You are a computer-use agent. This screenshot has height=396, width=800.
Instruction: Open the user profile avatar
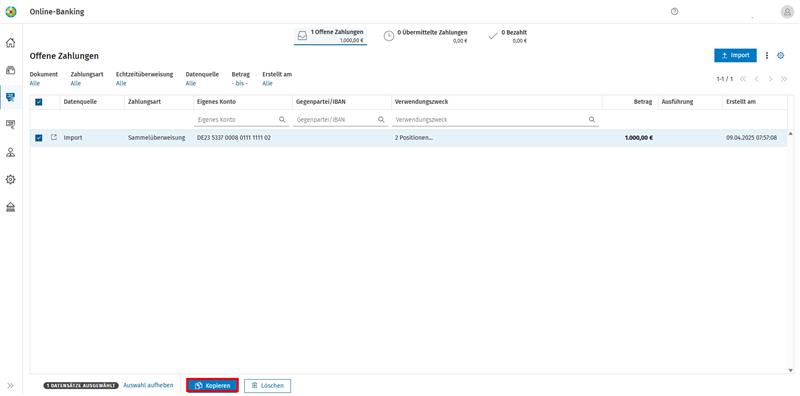(x=787, y=12)
